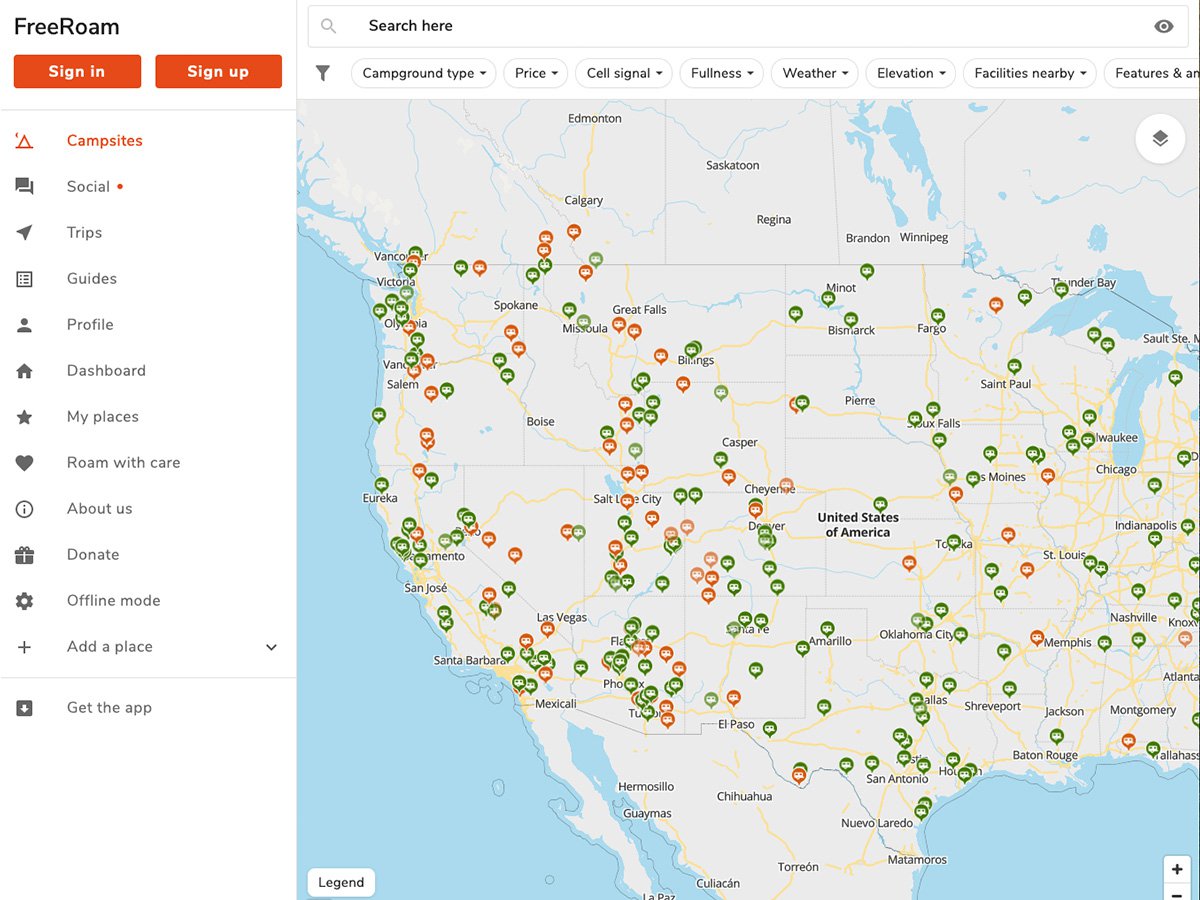Open the Guides section
The height and width of the screenshot is (900, 1200).
click(91, 279)
